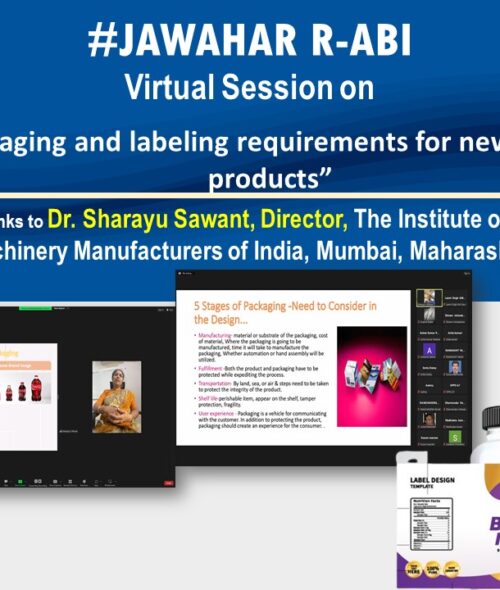Click the "LABEL DESIGN" template heading
The image size is (500, 590).
pyautogui.click(x=432, y=480)
